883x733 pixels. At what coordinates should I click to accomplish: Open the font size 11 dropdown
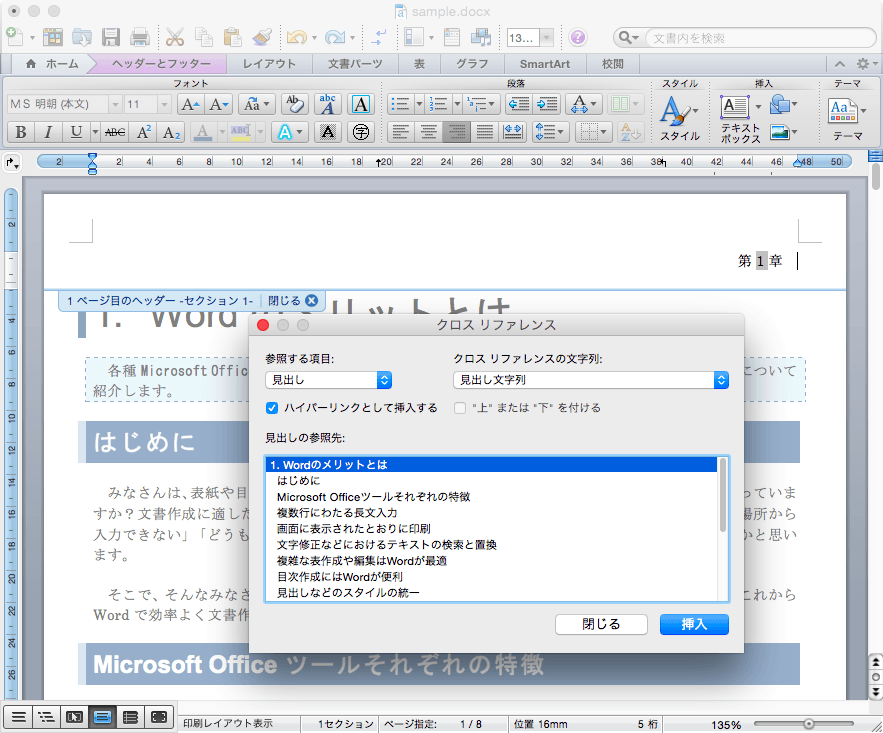click(164, 104)
